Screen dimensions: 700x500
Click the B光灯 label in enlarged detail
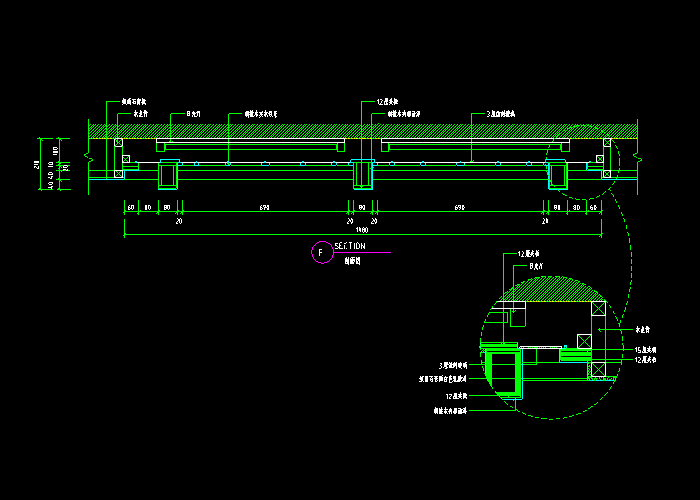coord(533,267)
